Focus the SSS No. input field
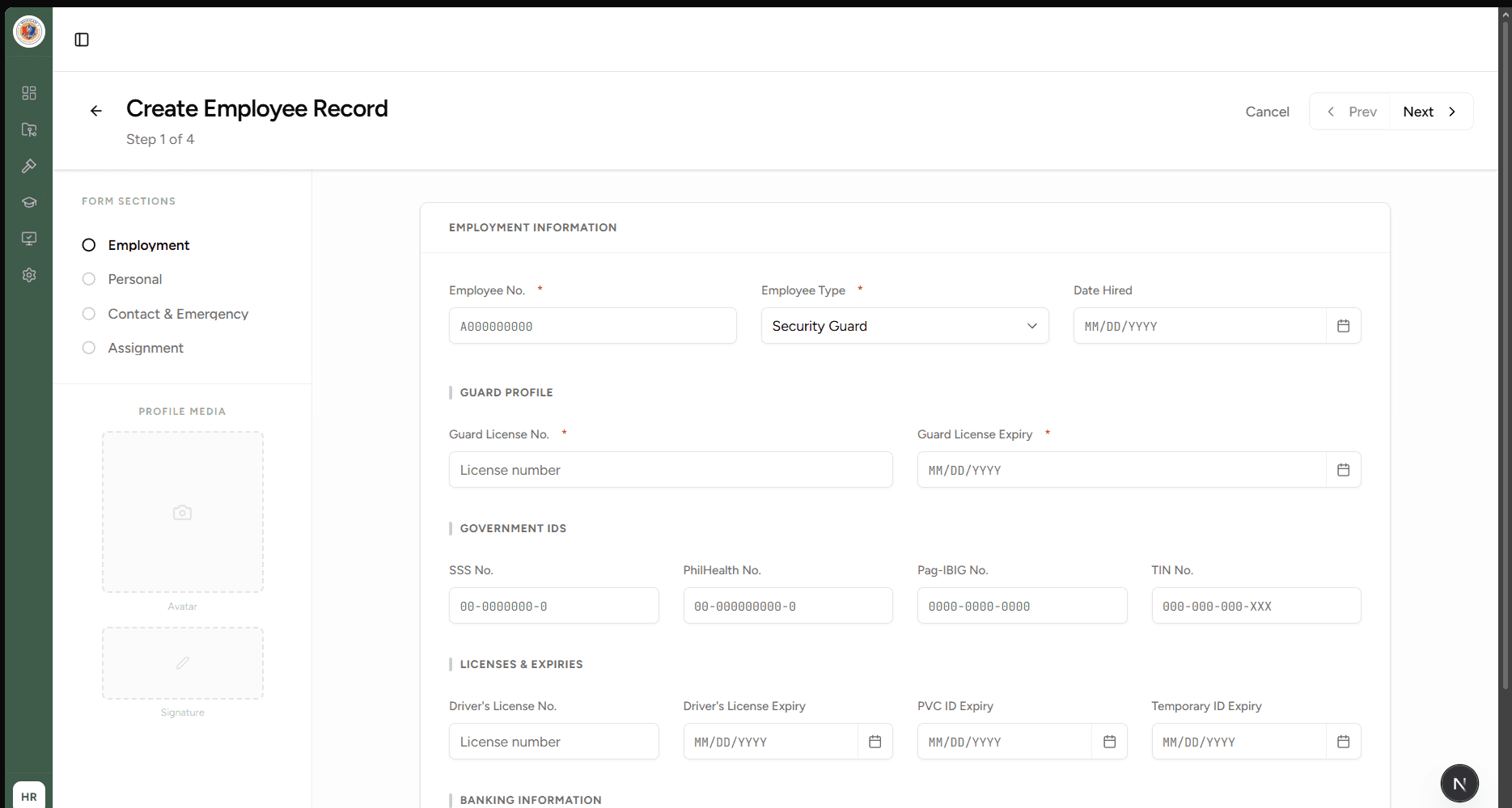1512x808 pixels. coord(554,606)
